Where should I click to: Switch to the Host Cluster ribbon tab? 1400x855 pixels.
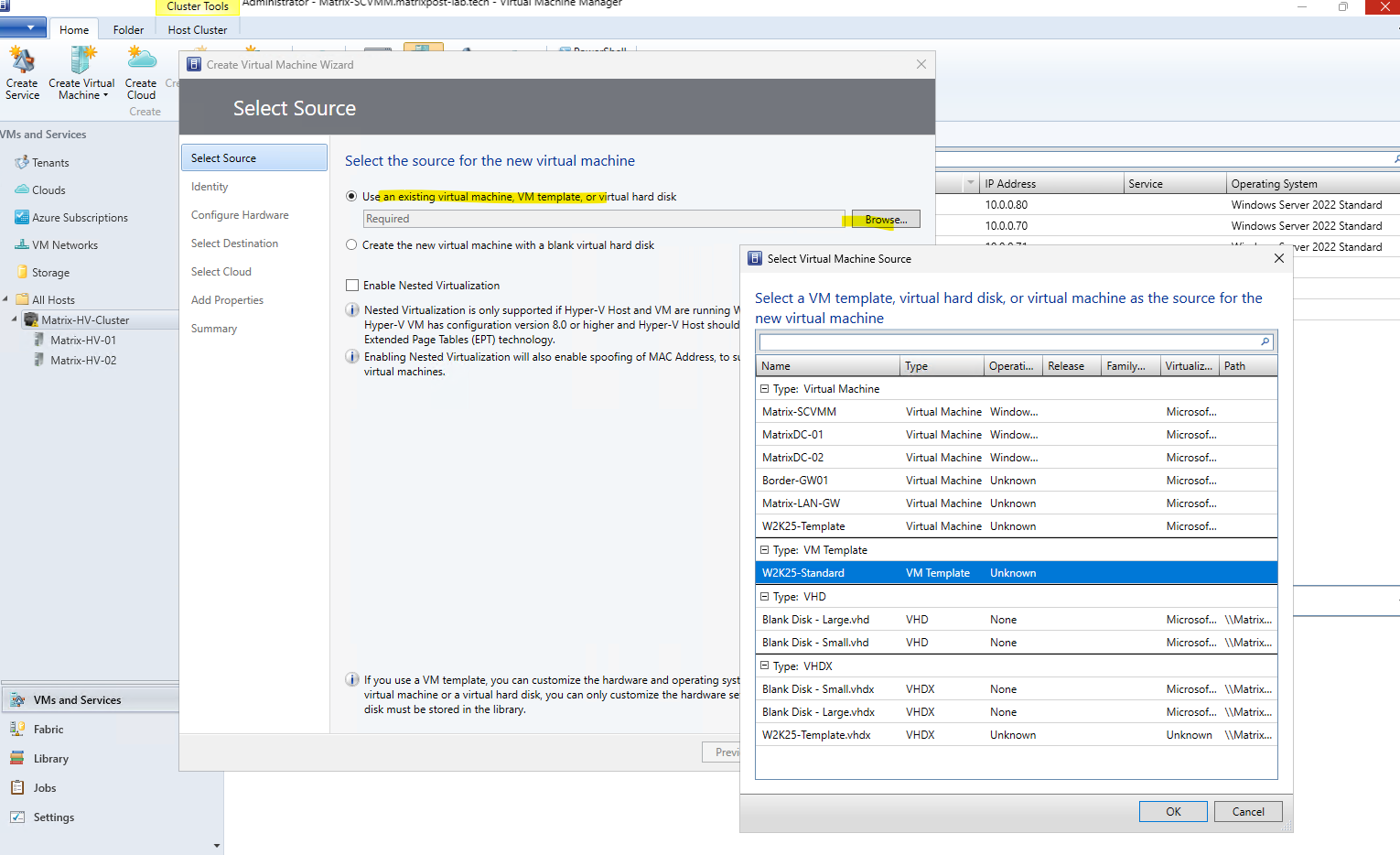click(x=198, y=30)
